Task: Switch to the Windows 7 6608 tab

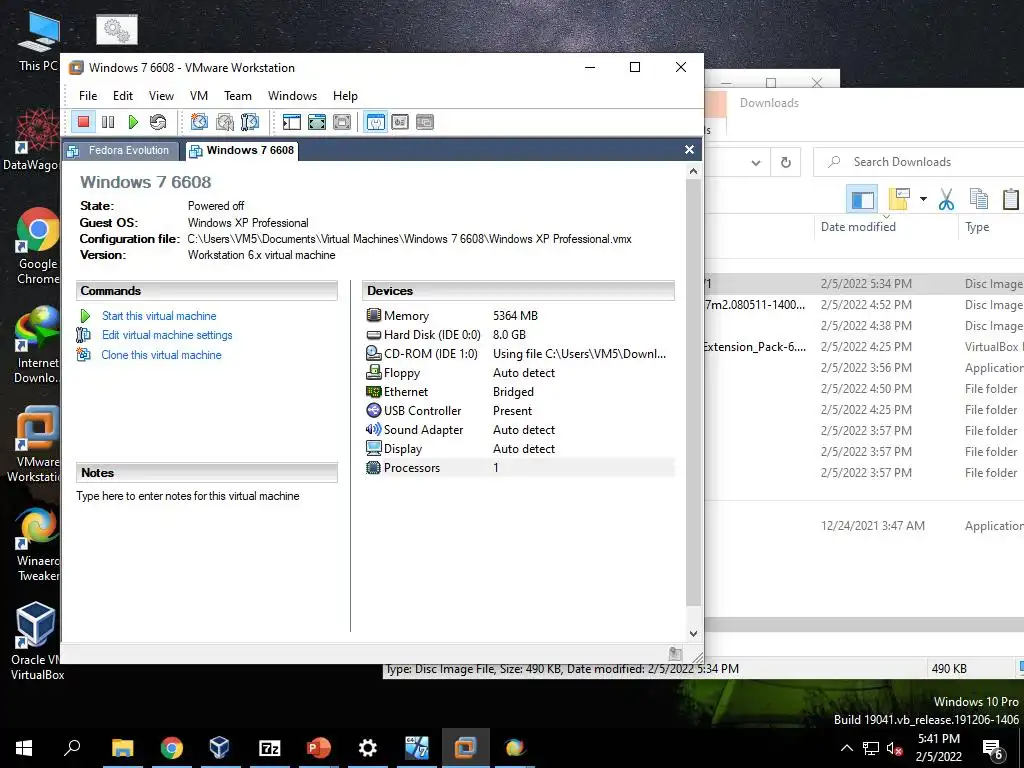Action: pyautogui.click(x=242, y=150)
